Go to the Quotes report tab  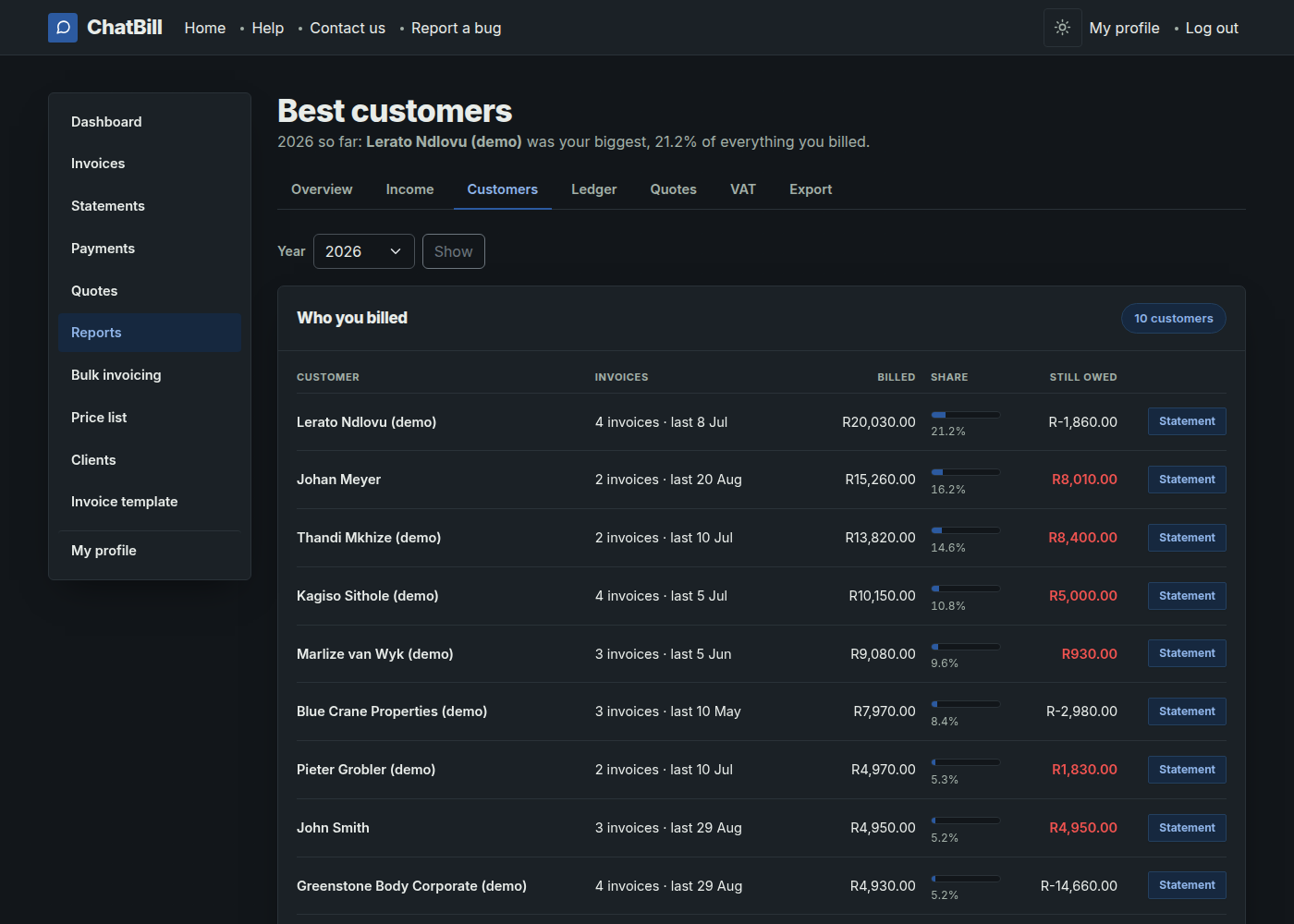(673, 189)
